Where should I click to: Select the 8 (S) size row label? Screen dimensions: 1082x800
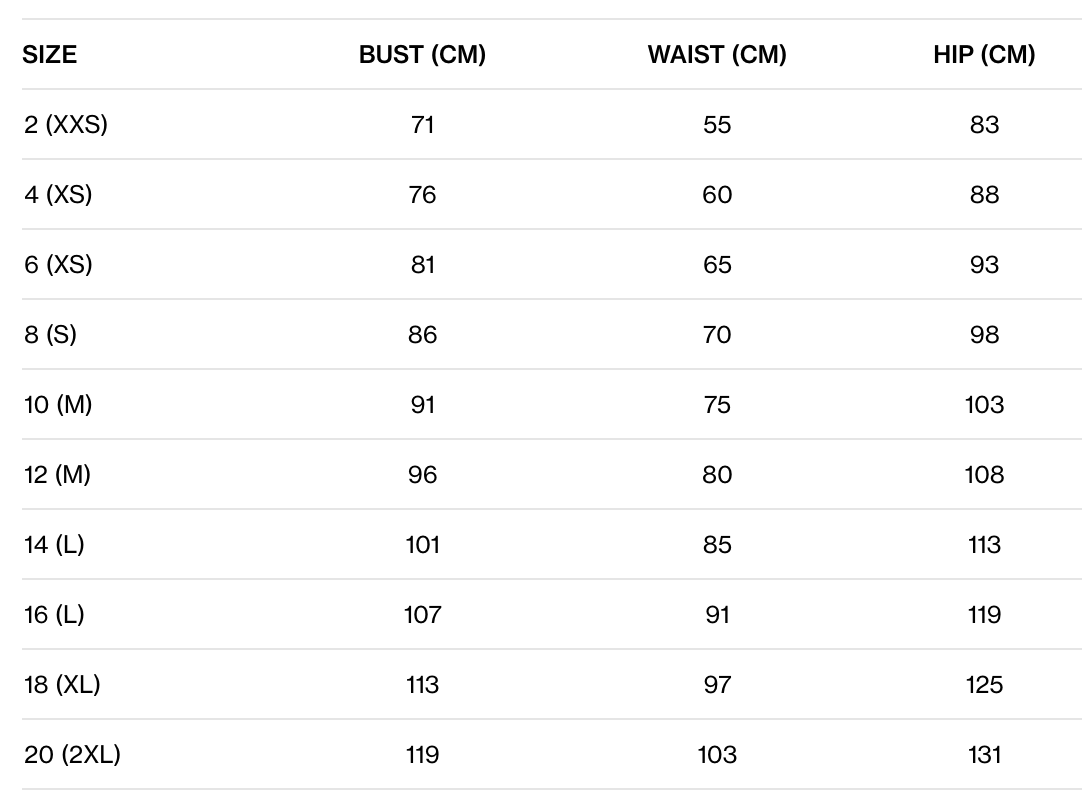point(50,335)
